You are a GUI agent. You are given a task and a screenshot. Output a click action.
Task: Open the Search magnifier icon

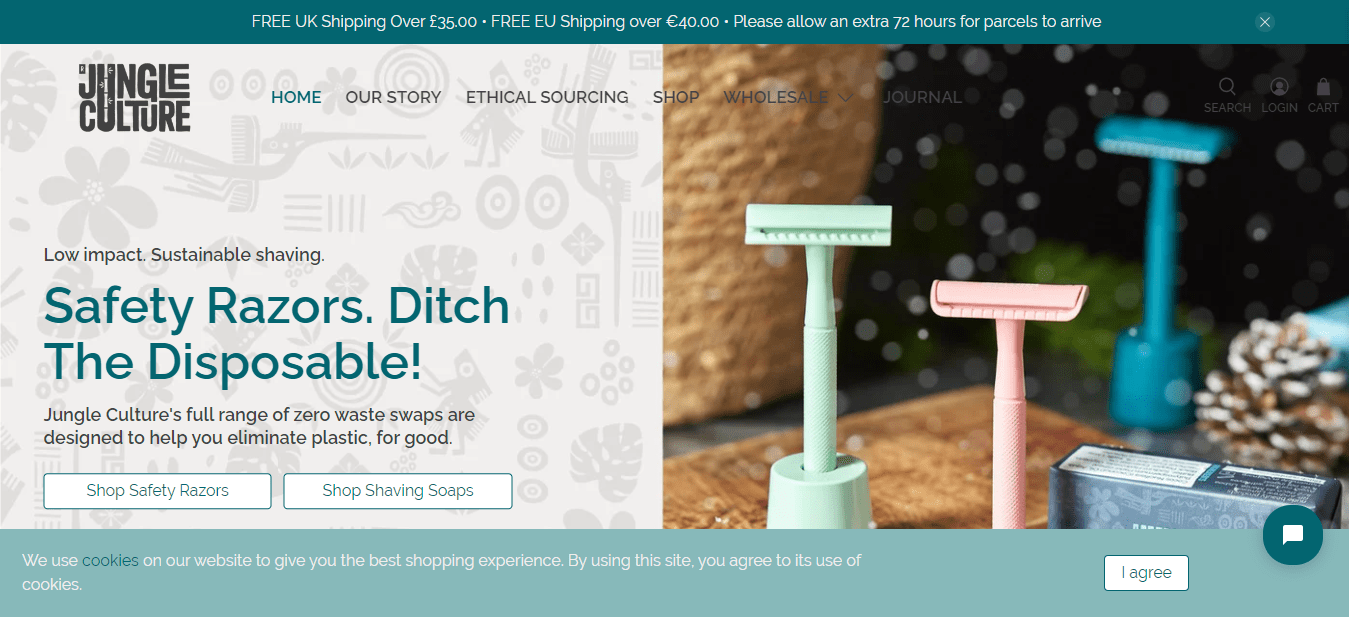tap(1227, 87)
